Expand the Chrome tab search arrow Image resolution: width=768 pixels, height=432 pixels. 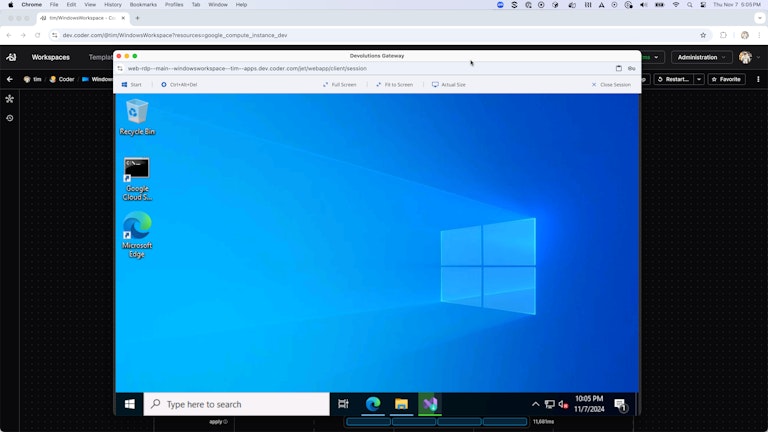click(x=760, y=18)
